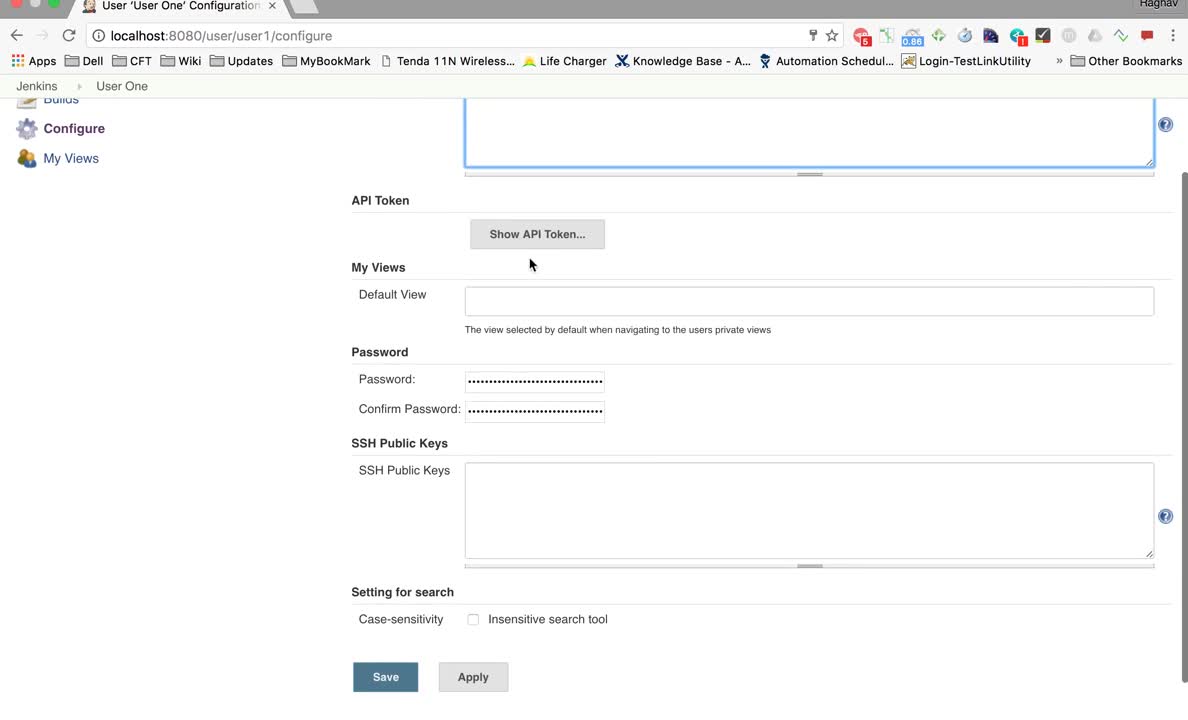Save the user configuration
Screen dimensions: 1188x720
click(385, 677)
